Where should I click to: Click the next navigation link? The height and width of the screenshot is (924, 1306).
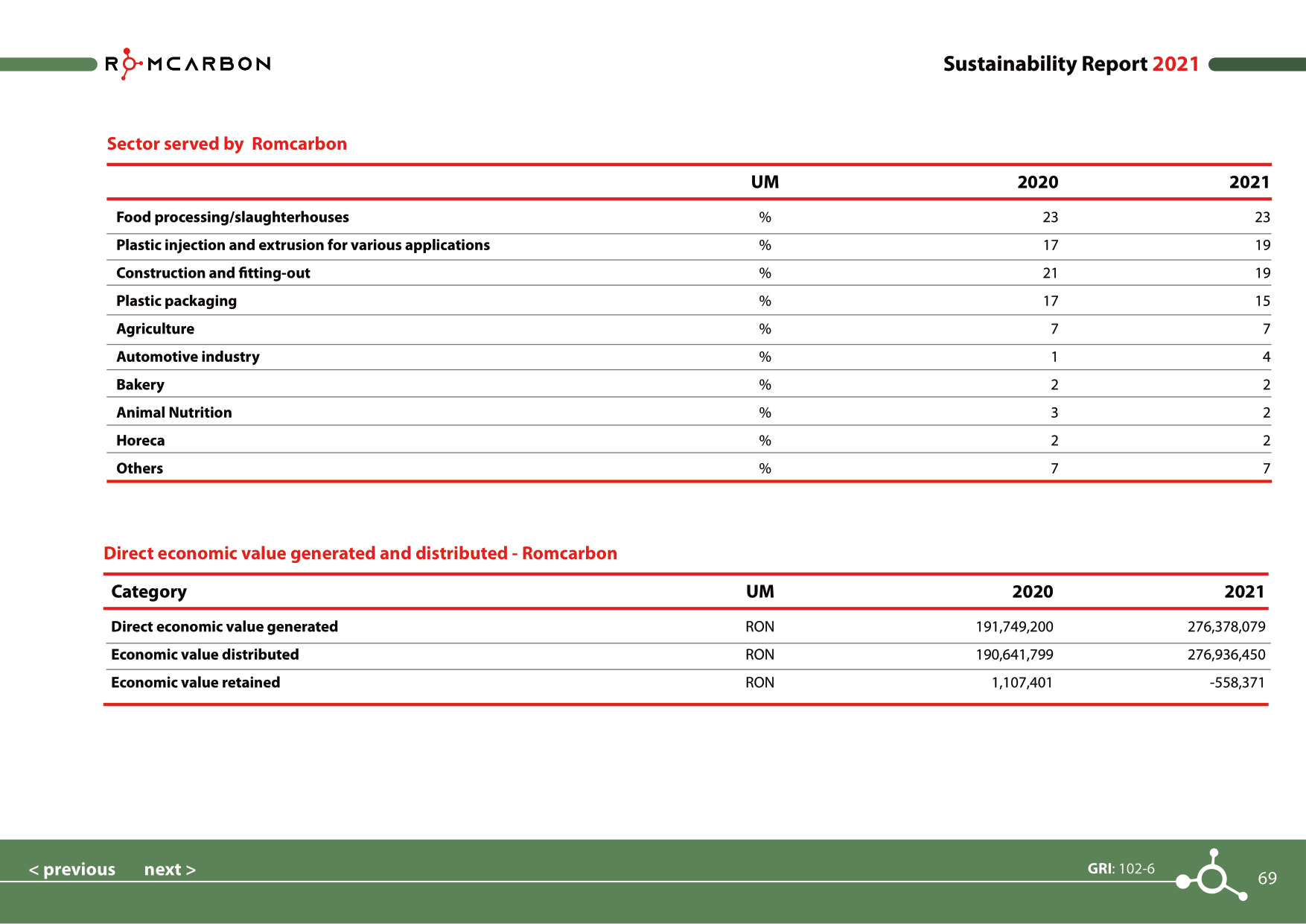(x=170, y=869)
